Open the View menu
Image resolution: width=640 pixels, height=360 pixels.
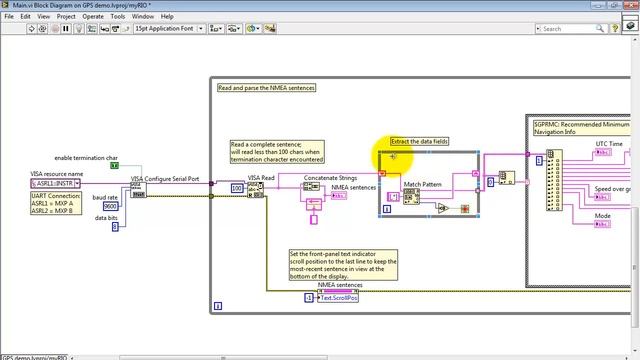(x=43, y=16)
